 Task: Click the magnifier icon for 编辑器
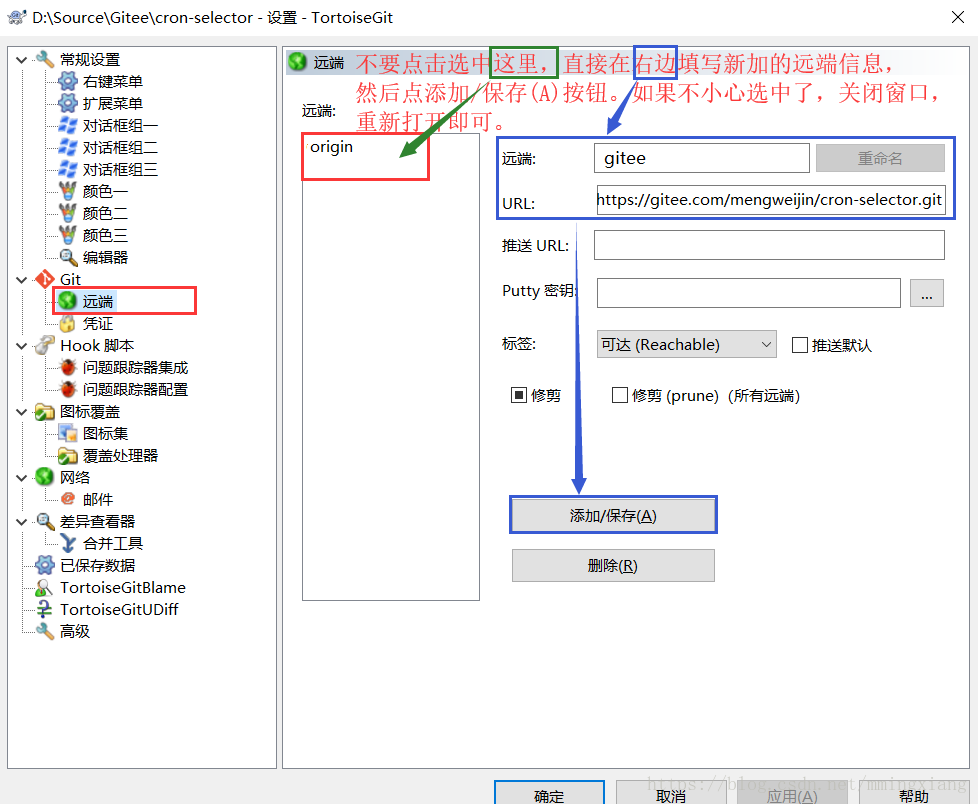(67, 257)
